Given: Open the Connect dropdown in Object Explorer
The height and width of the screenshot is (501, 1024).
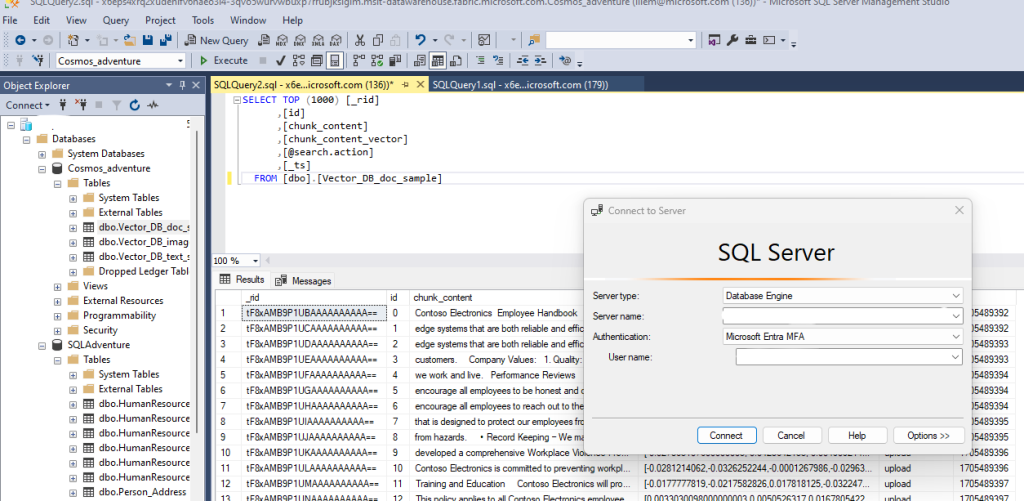Looking at the screenshot, I should tap(27, 105).
